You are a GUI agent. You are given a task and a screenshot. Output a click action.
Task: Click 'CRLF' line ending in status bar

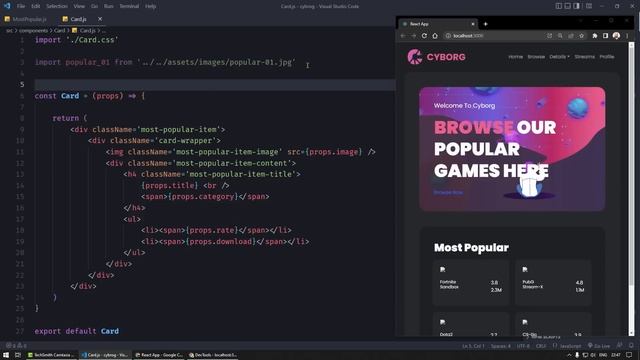point(541,346)
